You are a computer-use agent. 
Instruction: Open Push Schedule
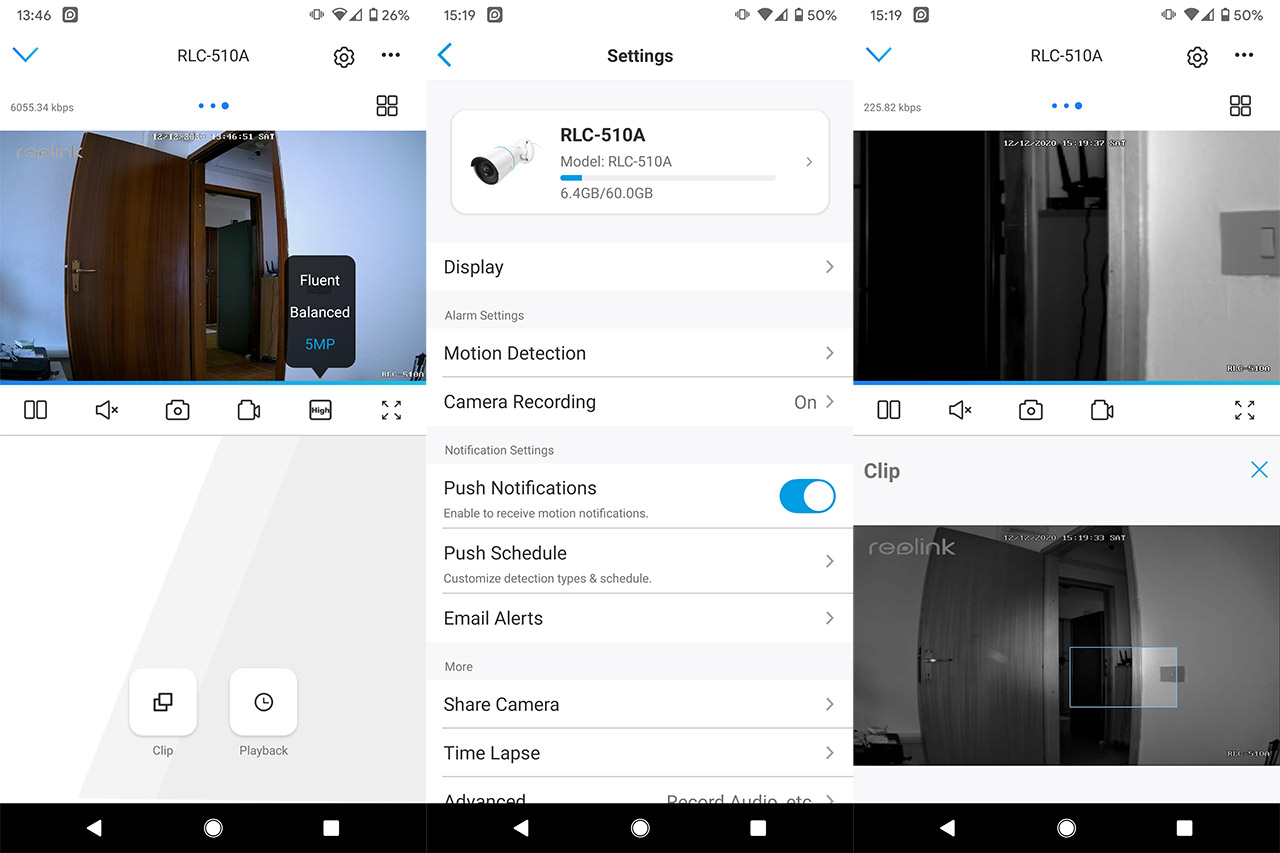(x=640, y=562)
